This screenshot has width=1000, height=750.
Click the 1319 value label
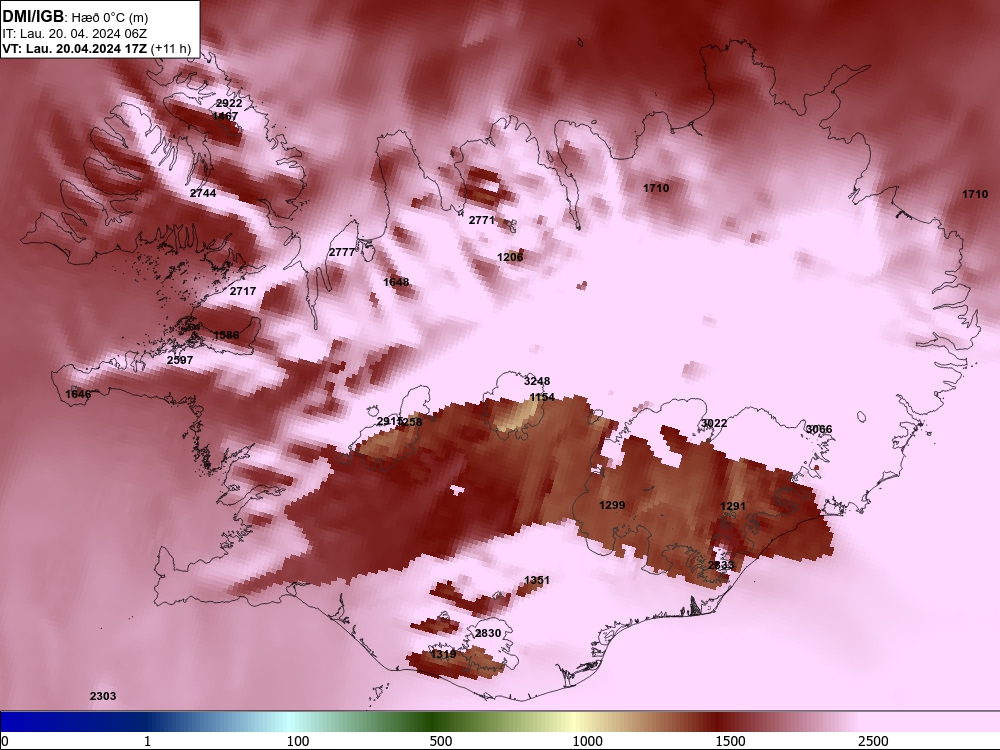tap(443, 654)
